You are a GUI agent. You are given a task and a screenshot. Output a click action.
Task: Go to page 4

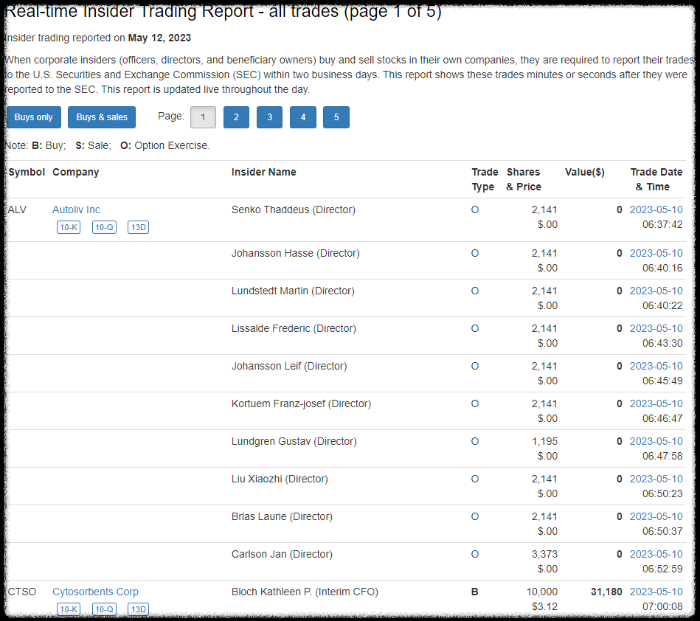pyautogui.click(x=303, y=117)
